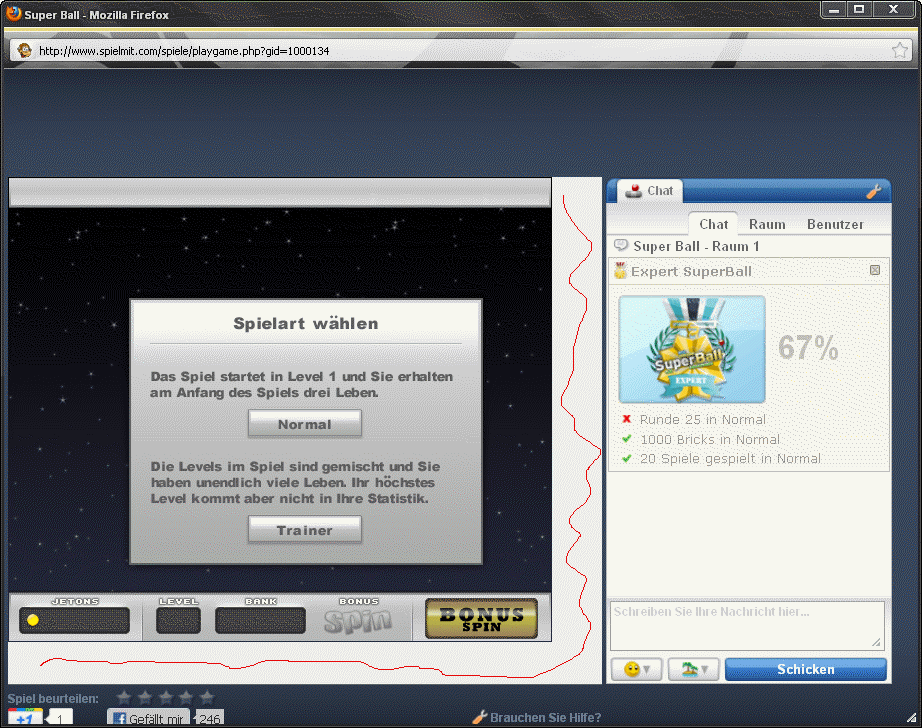Close the Expert SuperBall achievement box
Screen dimensions: 922x728
coord(875,270)
